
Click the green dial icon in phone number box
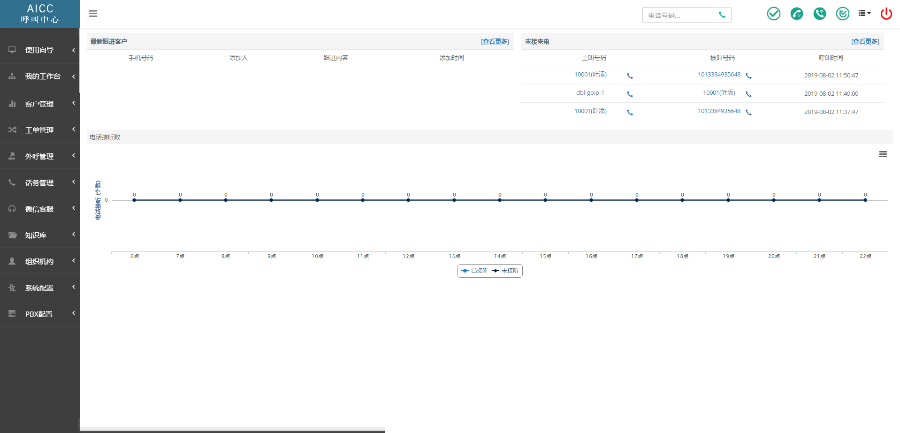pos(722,15)
